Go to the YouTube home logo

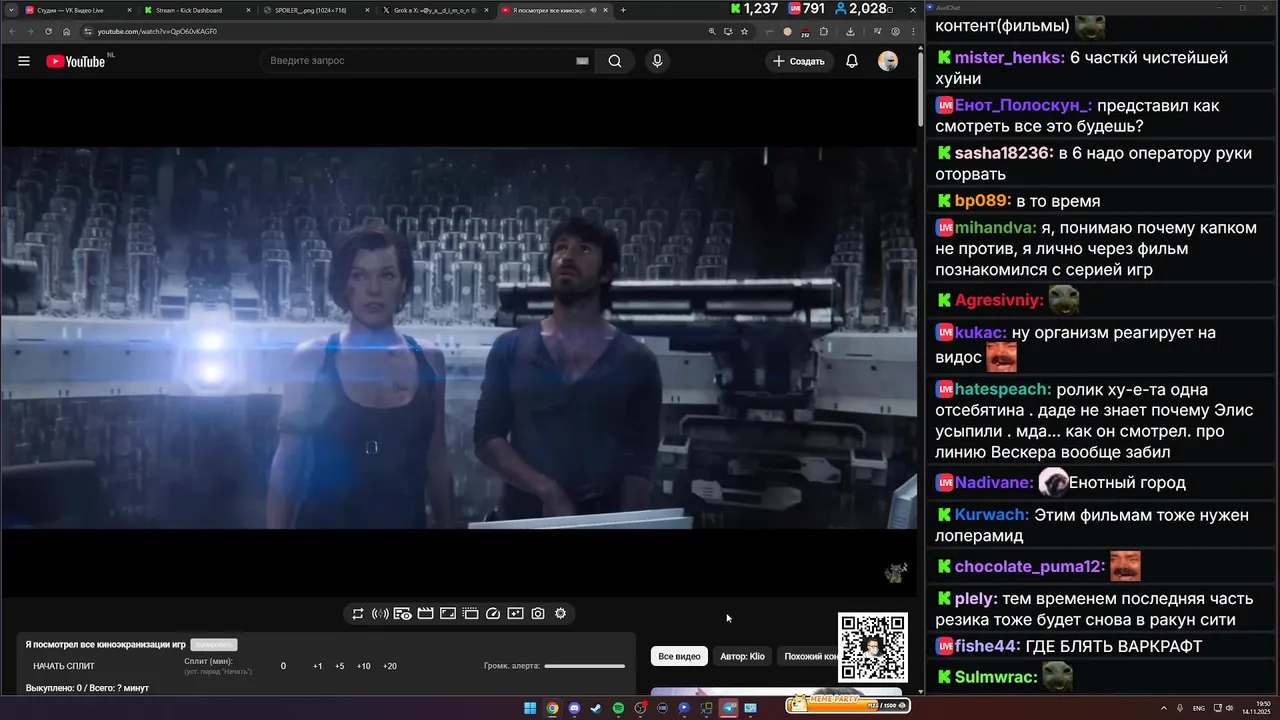[76, 61]
